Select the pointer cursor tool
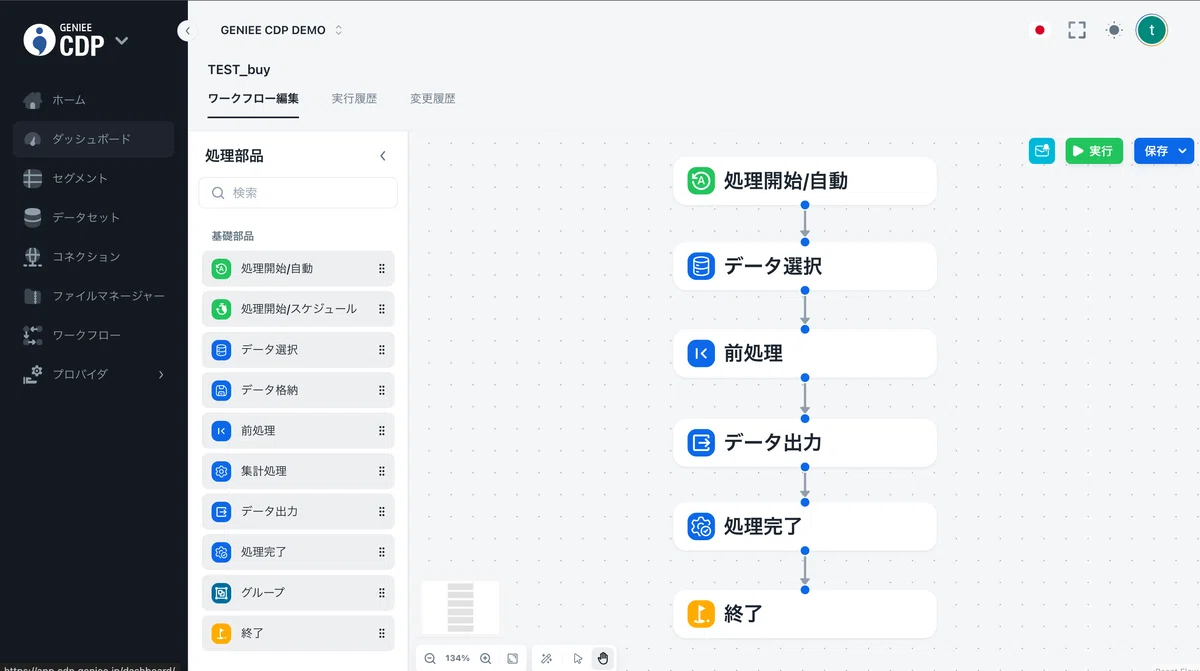The image size is (1200, 671). (x=578, y=658)
